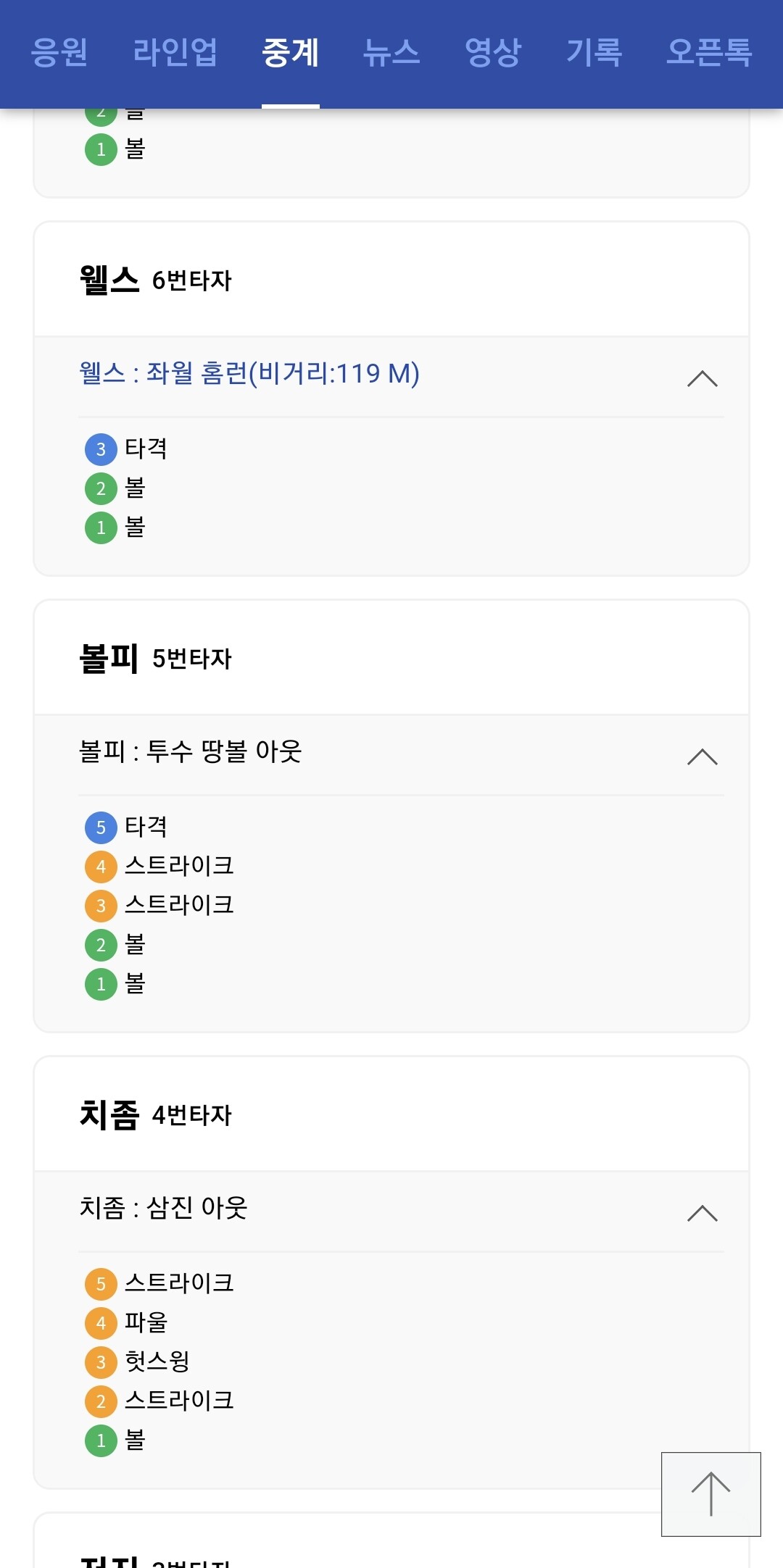Collapse 치좀 삼진 아웃 pitch list

tap(702, 1213)
